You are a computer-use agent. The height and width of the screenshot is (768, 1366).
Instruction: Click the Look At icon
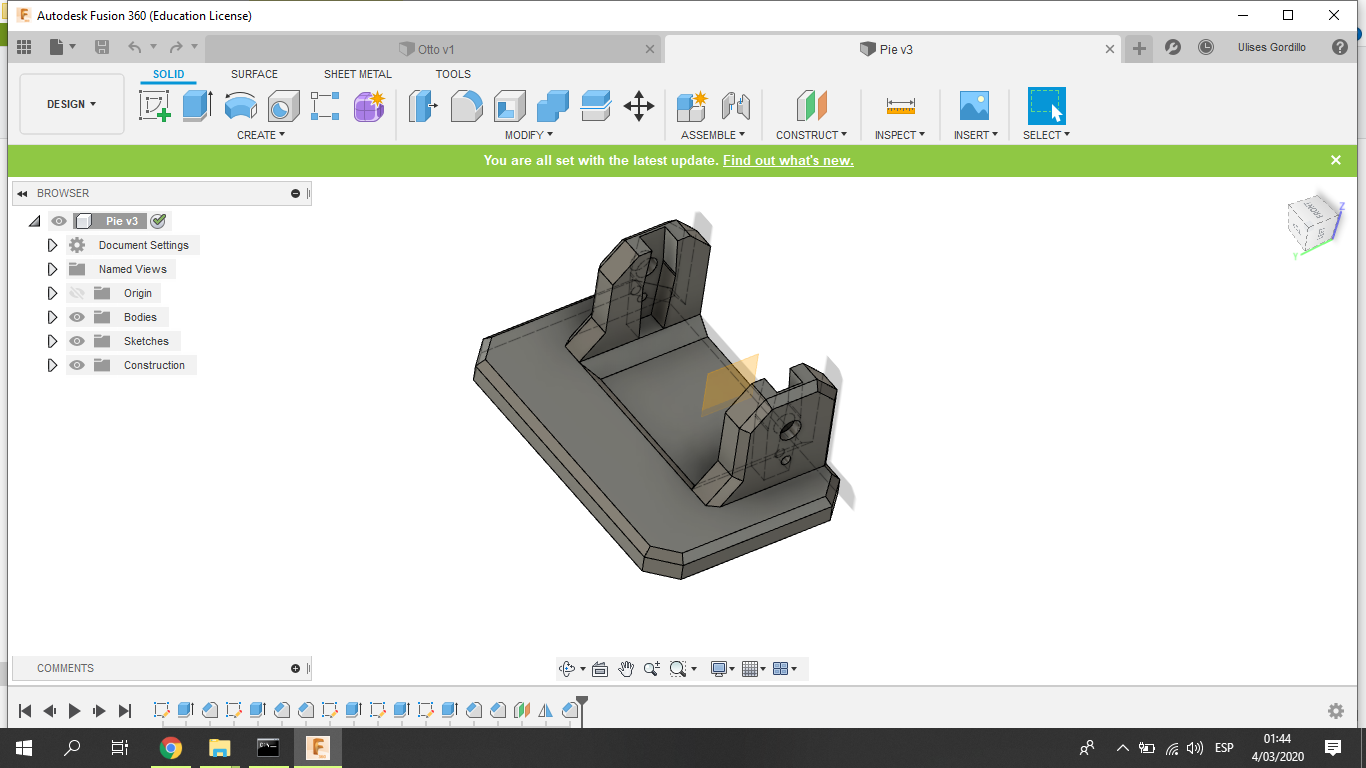tap(600, 669)
